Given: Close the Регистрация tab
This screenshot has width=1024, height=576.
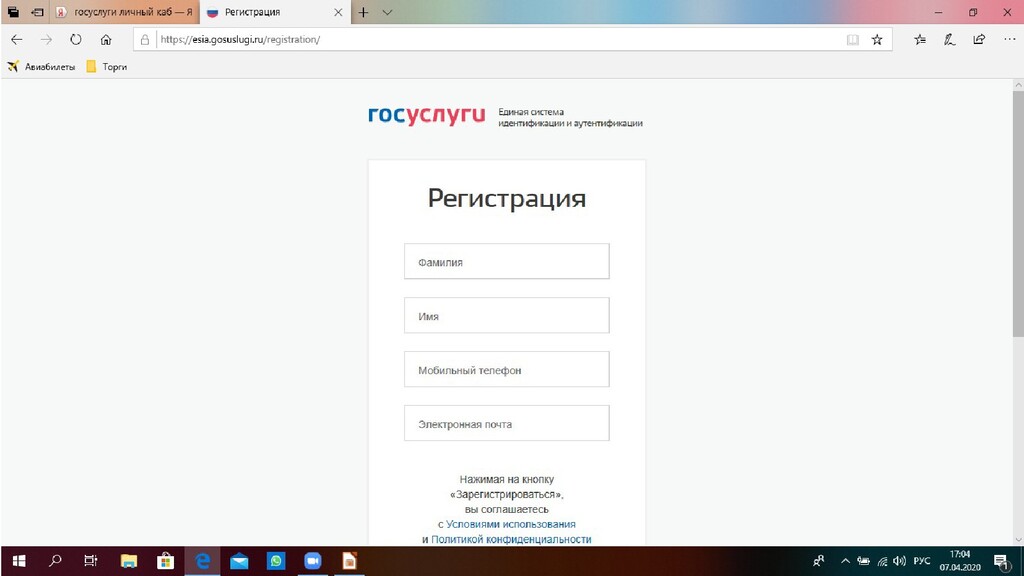Looking at the screenshot, I should point(338,12).
